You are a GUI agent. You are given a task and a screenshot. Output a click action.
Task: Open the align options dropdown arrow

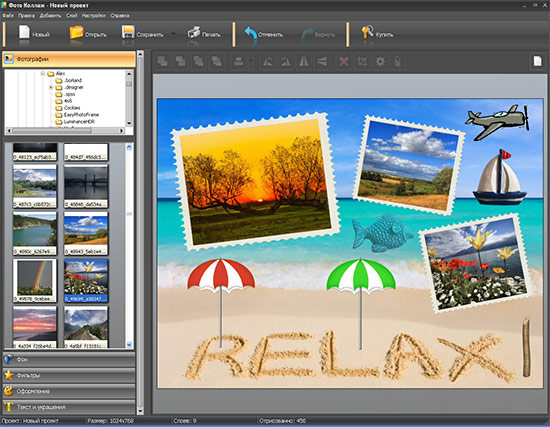[251, 61]
